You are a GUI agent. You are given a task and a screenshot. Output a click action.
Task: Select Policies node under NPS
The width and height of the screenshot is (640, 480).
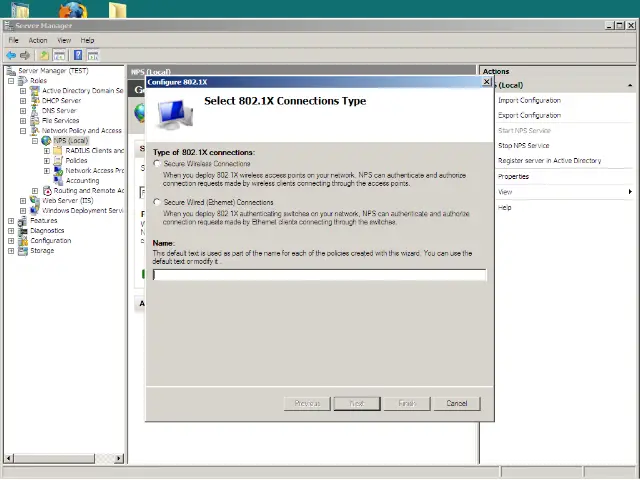pyautogui.click(x=76, y=160)
